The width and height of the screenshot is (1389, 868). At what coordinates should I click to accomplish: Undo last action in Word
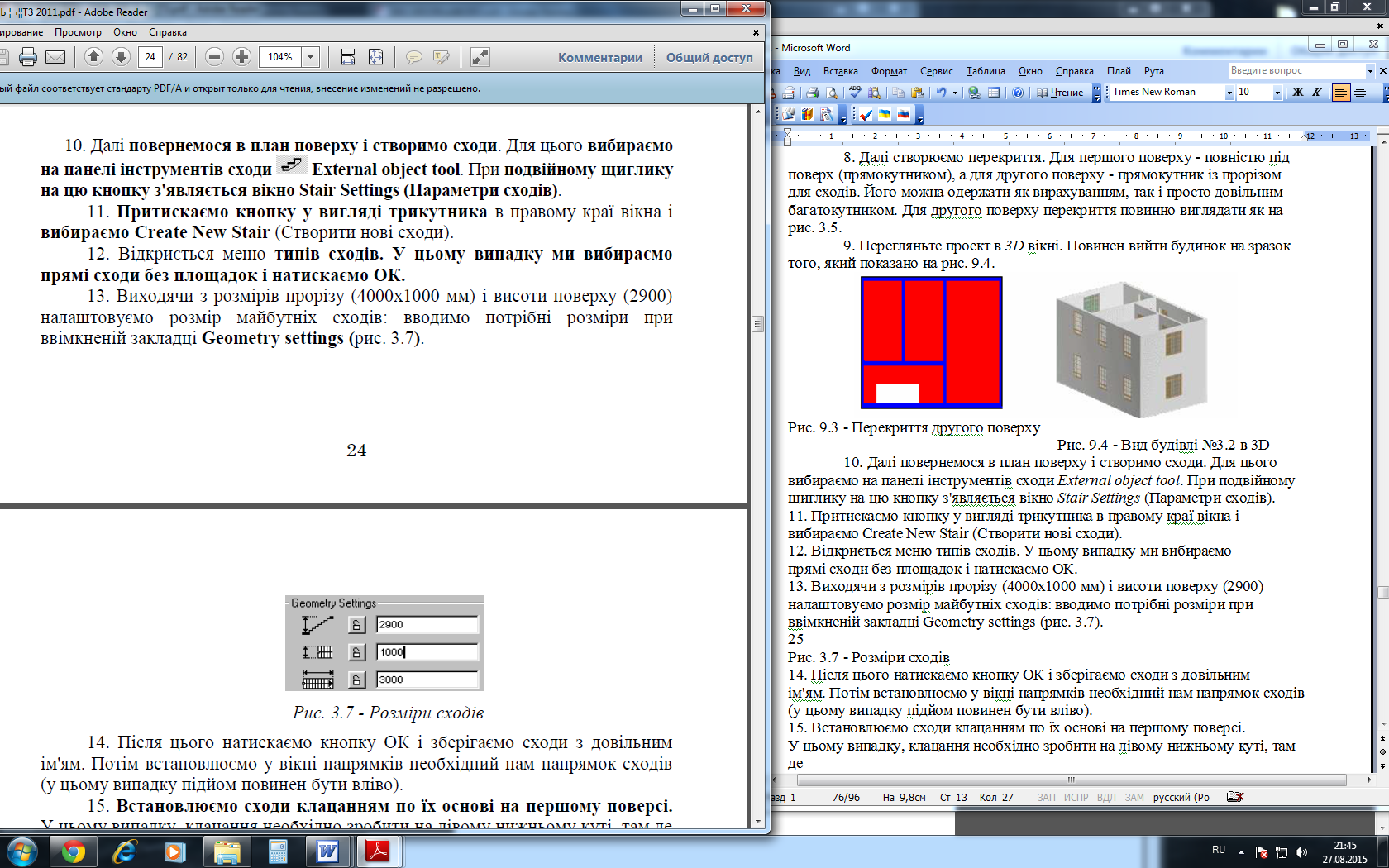941,93
